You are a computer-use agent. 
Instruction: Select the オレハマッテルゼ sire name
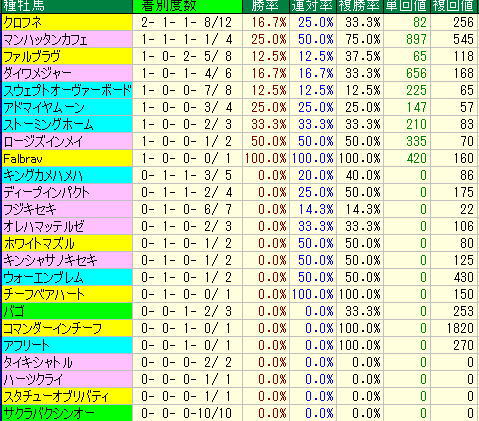coord(44,226)
